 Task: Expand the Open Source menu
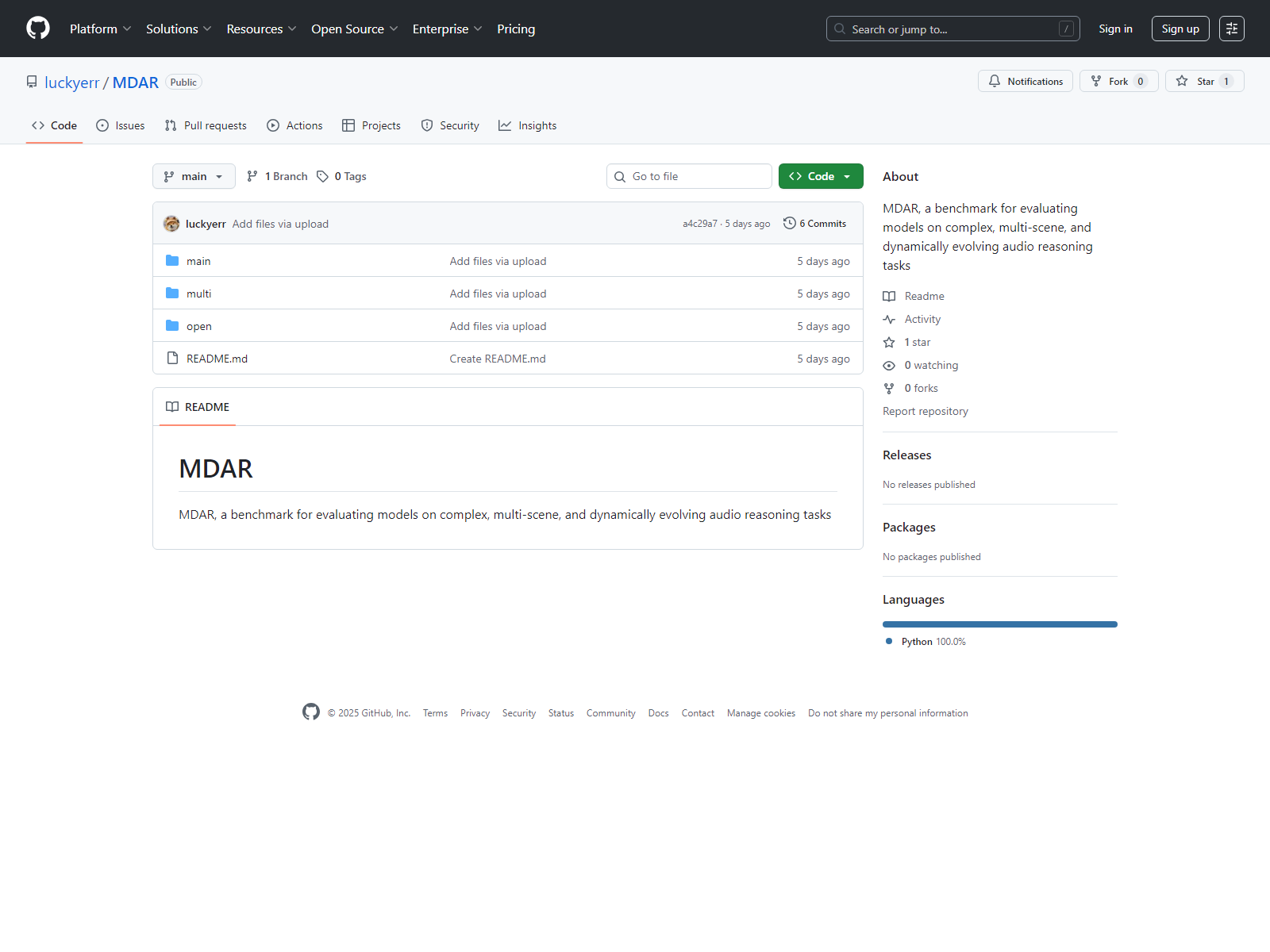[355, 29]
